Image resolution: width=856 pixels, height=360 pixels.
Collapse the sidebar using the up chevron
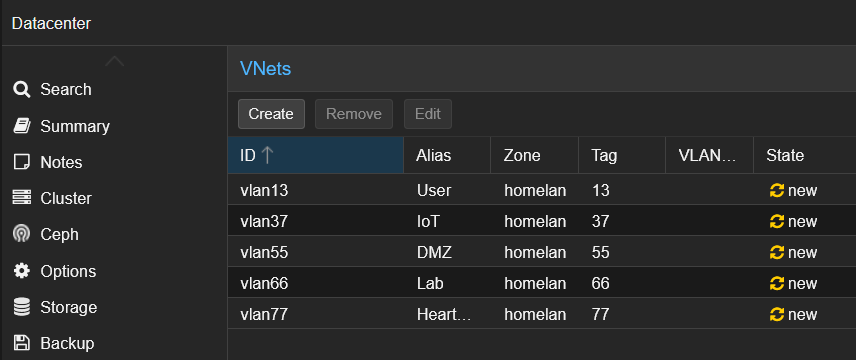114,61
